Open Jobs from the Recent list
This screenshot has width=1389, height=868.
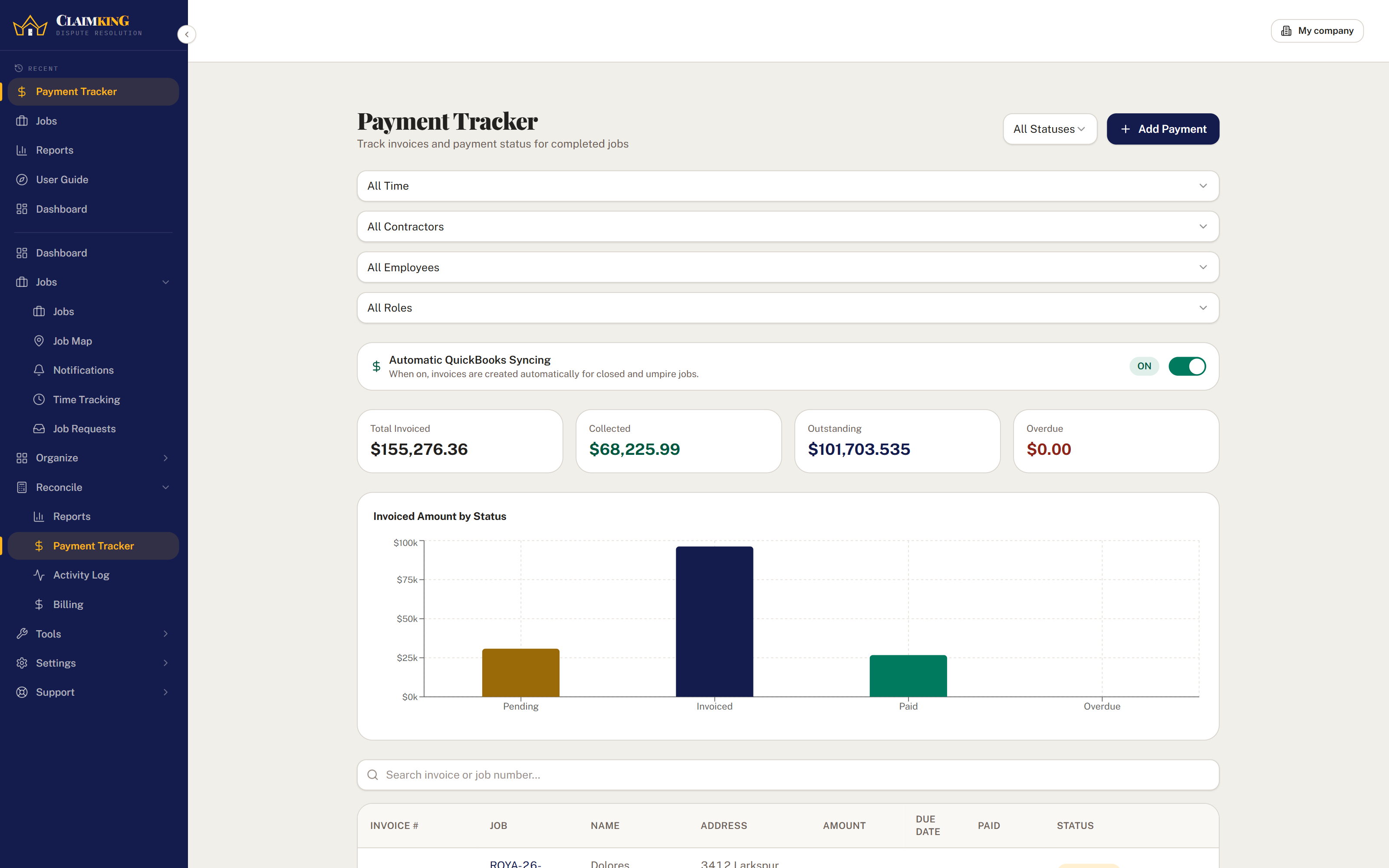[x=93, y=121]
